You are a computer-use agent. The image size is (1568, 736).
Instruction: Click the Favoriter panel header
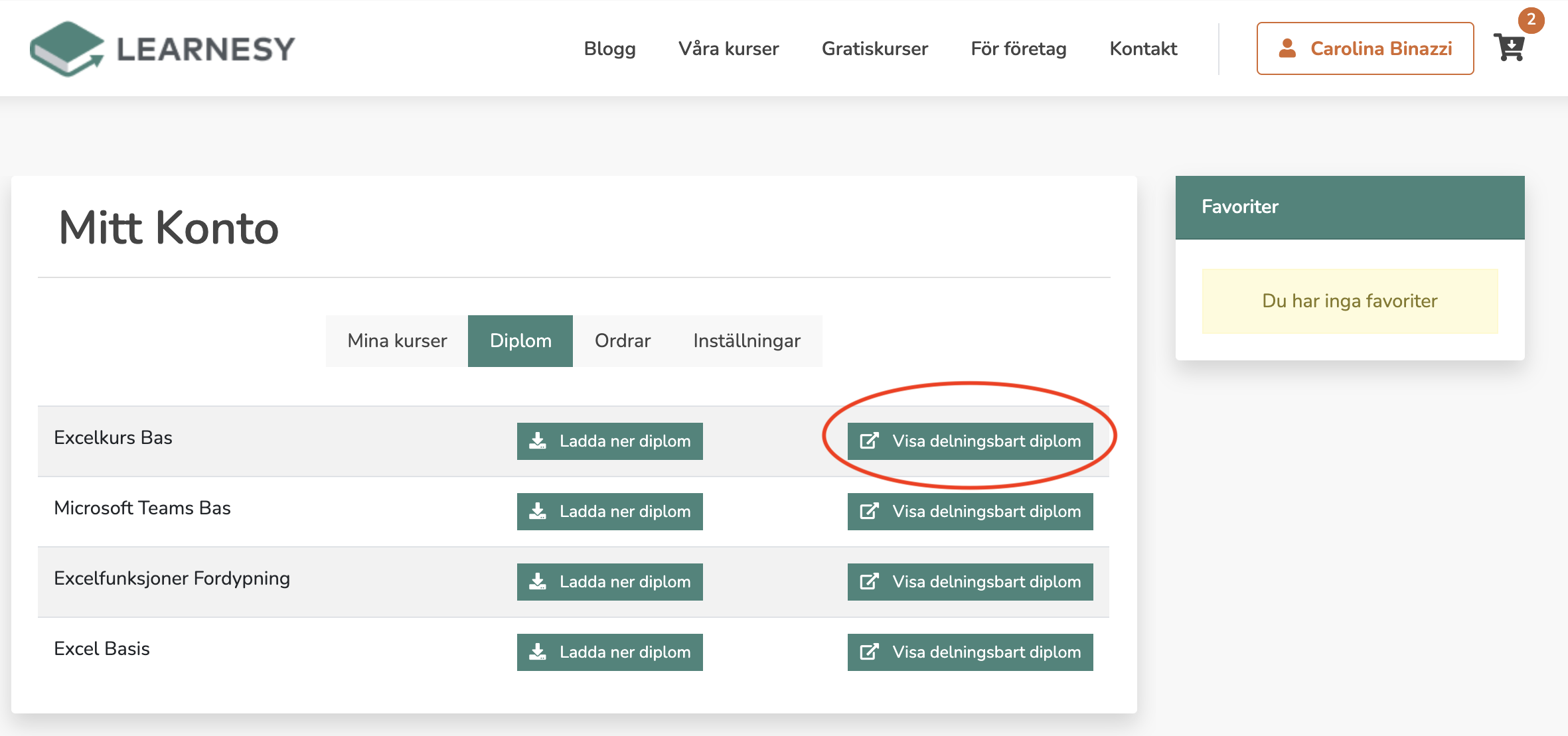[1350, 207]
